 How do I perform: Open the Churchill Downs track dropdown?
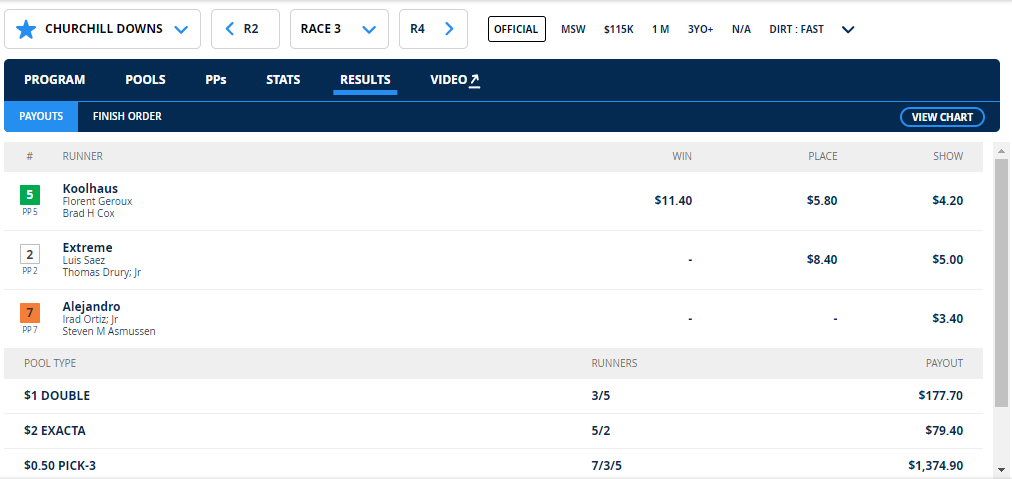tap(103, 29)
